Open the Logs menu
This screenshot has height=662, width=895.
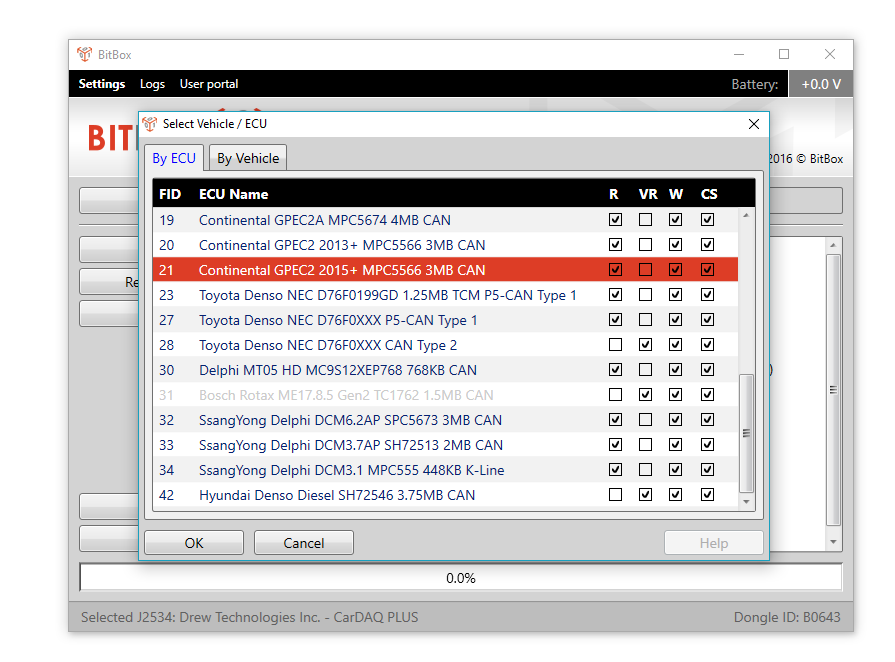tap(152, 84)
